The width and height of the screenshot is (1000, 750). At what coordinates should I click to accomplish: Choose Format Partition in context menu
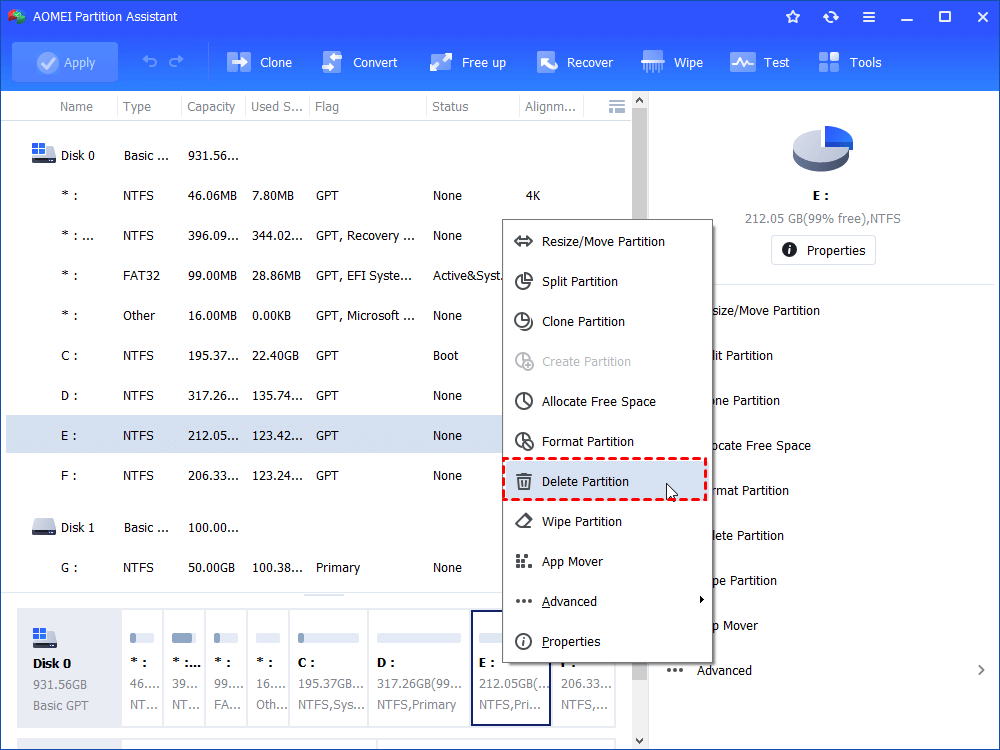(x=607, y=441)
